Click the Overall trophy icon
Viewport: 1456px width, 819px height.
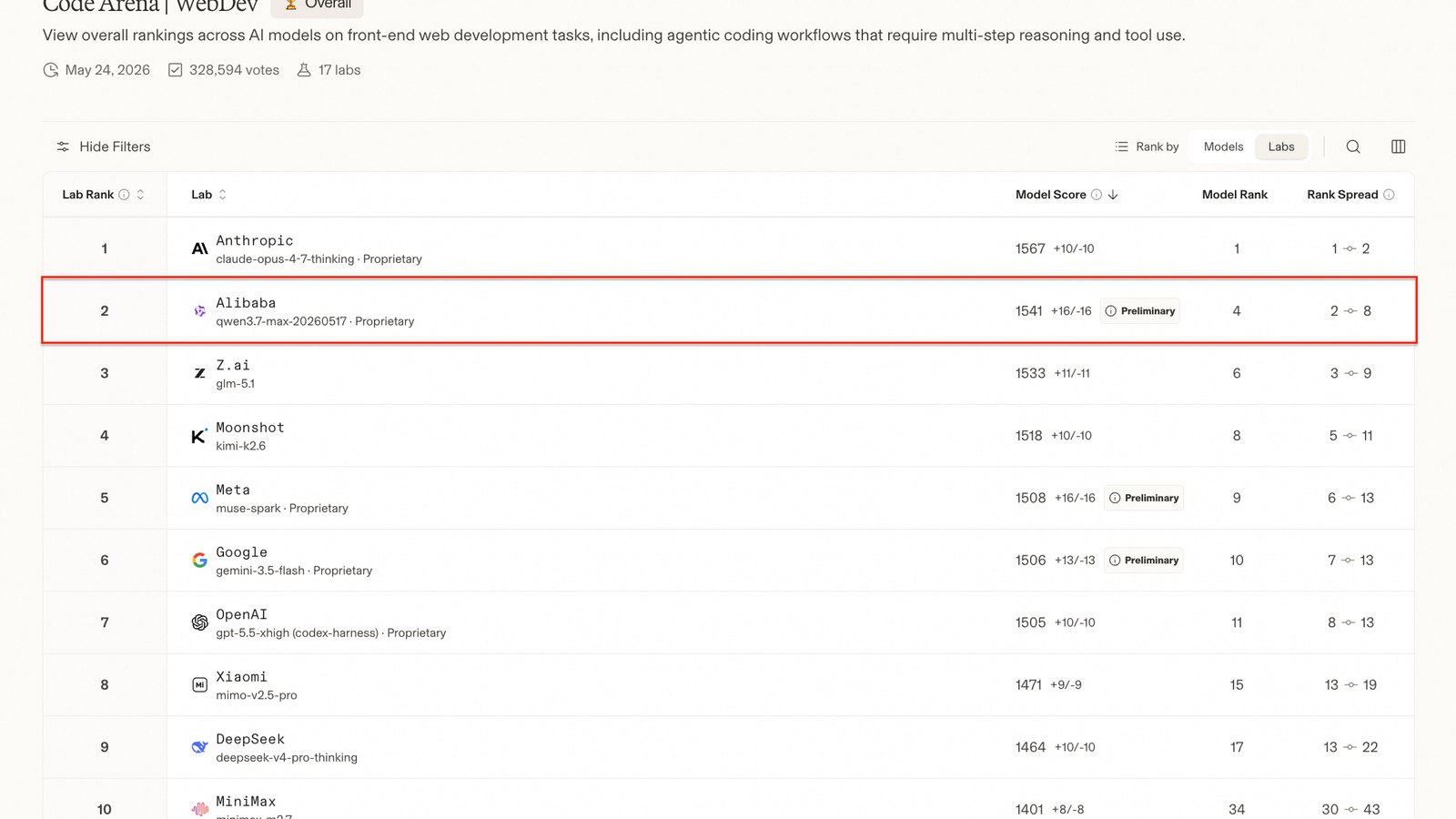[291, 5]
